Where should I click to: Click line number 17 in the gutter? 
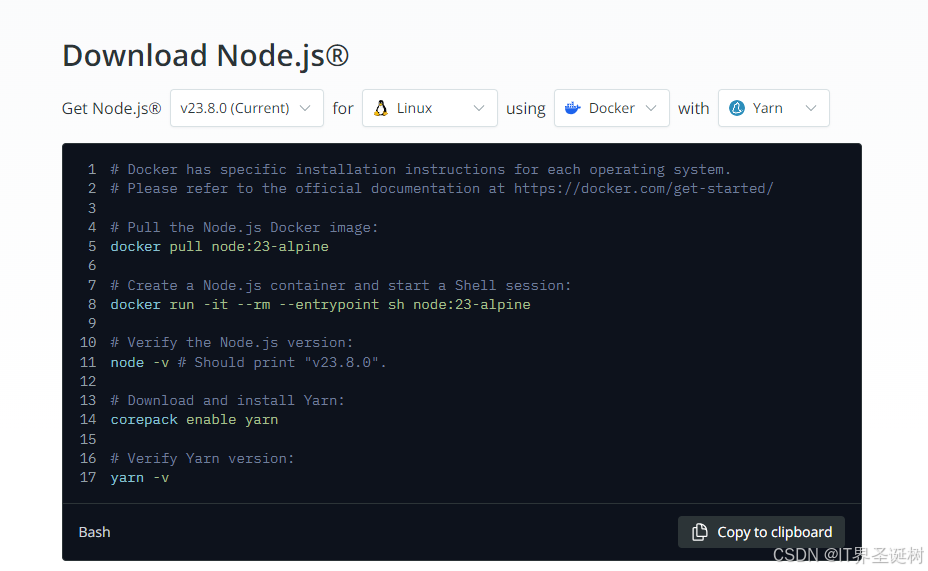click(x=88, y=478)
